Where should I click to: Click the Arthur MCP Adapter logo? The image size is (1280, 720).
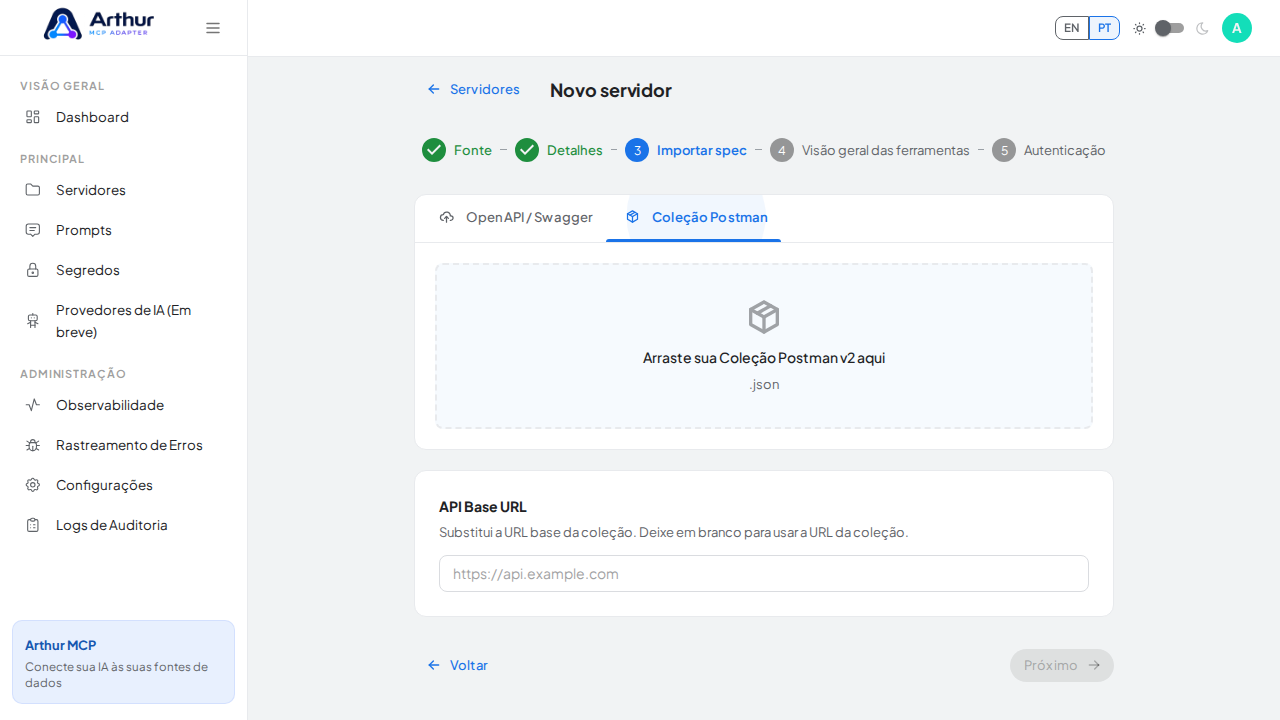point(99,24)
